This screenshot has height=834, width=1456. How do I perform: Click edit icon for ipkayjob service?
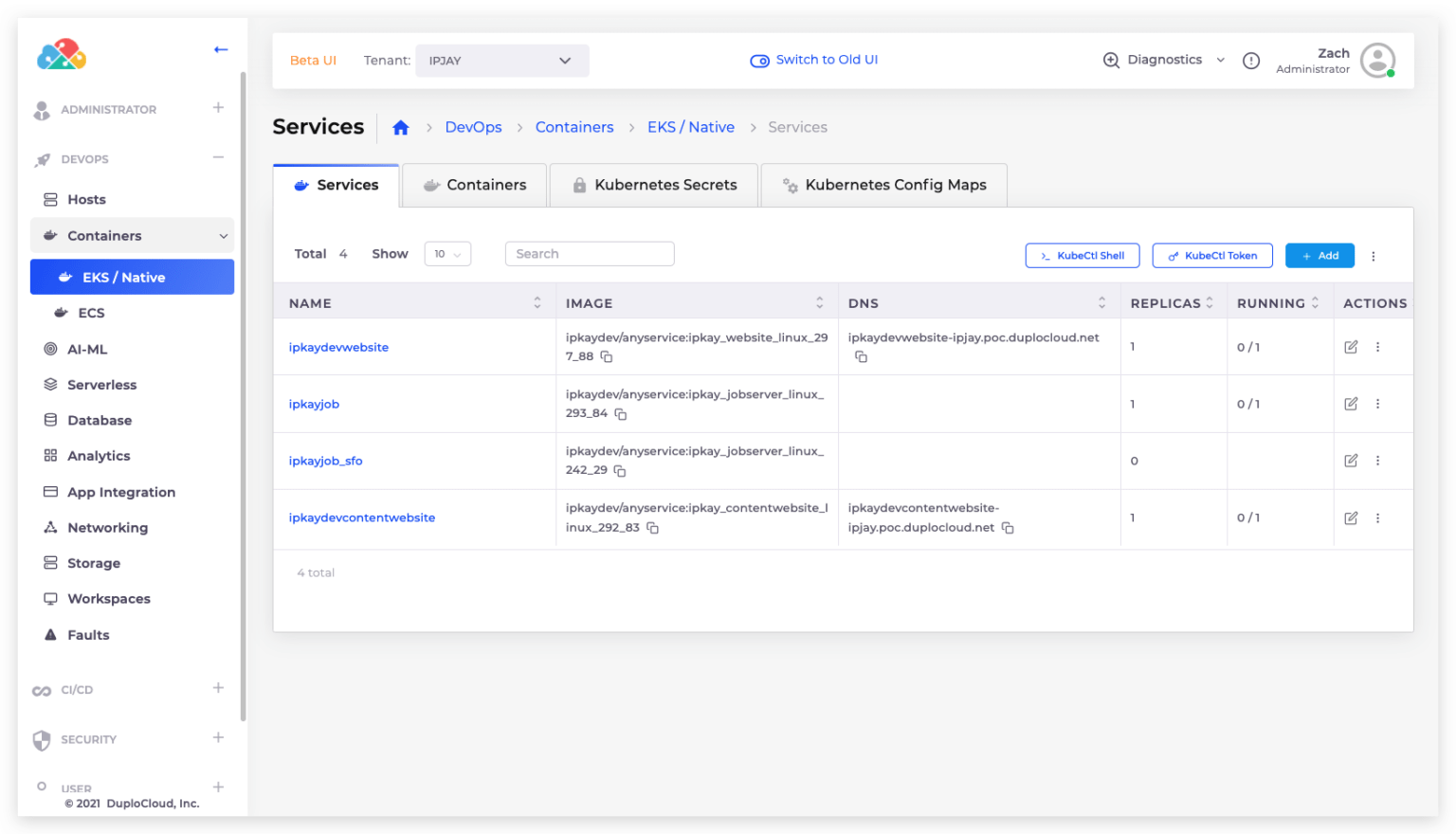coord(1351,404)
